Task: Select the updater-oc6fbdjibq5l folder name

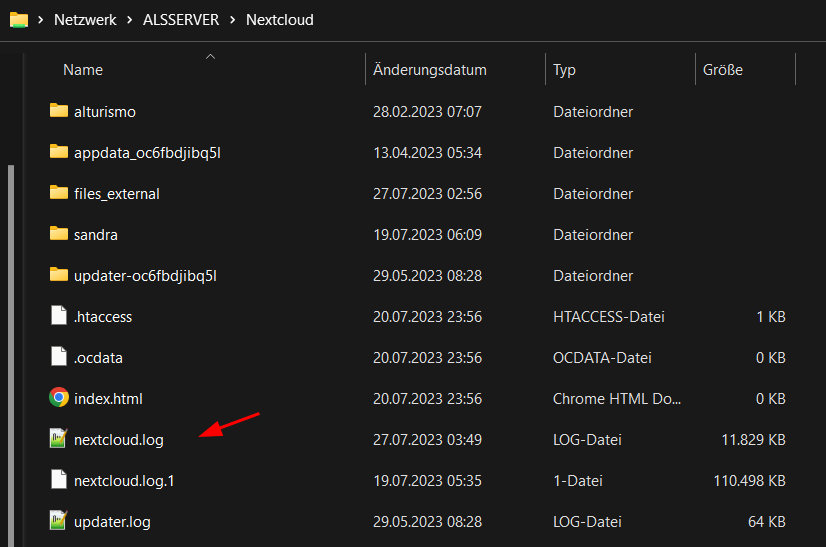Action: point(145,276)
